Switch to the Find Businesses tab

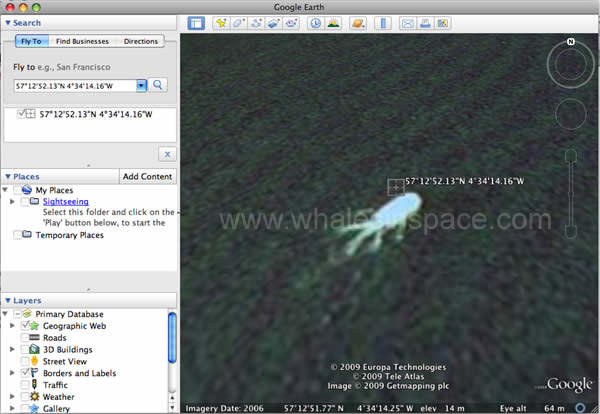[82, 41]
